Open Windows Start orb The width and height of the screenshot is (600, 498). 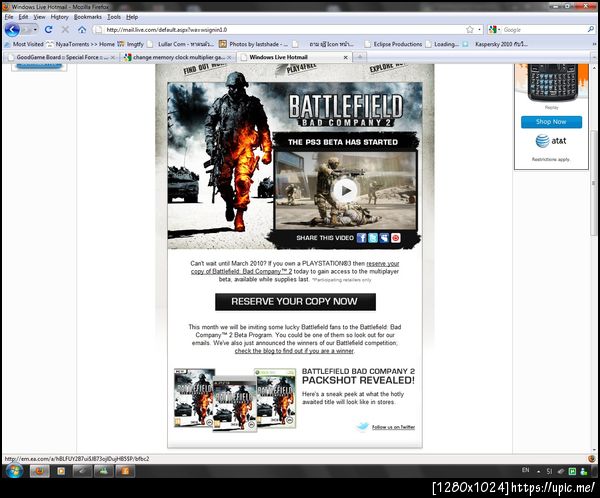(x=14, y=470)
